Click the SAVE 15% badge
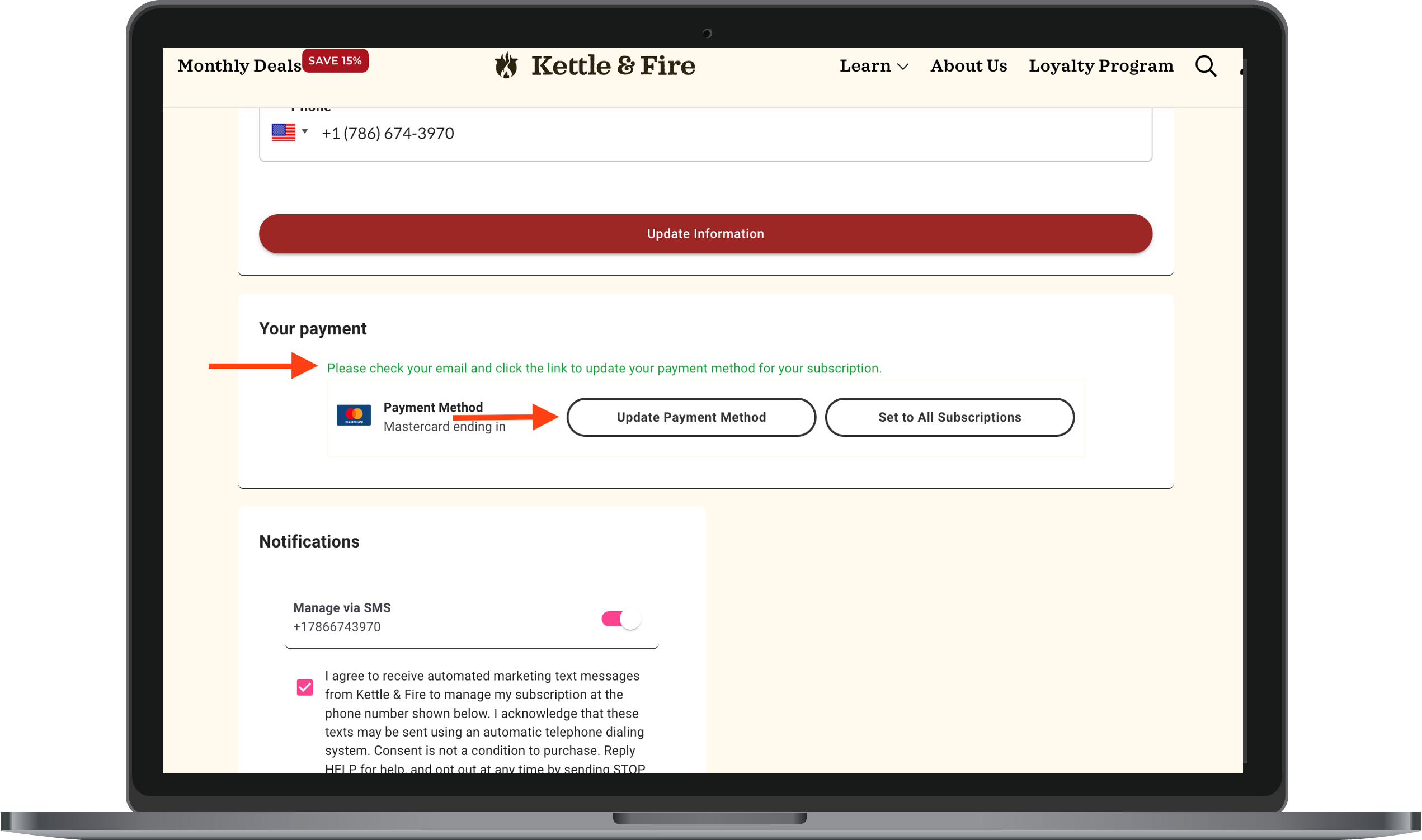The width and height of the screenshot is (1422, 840). coord(335,60)
